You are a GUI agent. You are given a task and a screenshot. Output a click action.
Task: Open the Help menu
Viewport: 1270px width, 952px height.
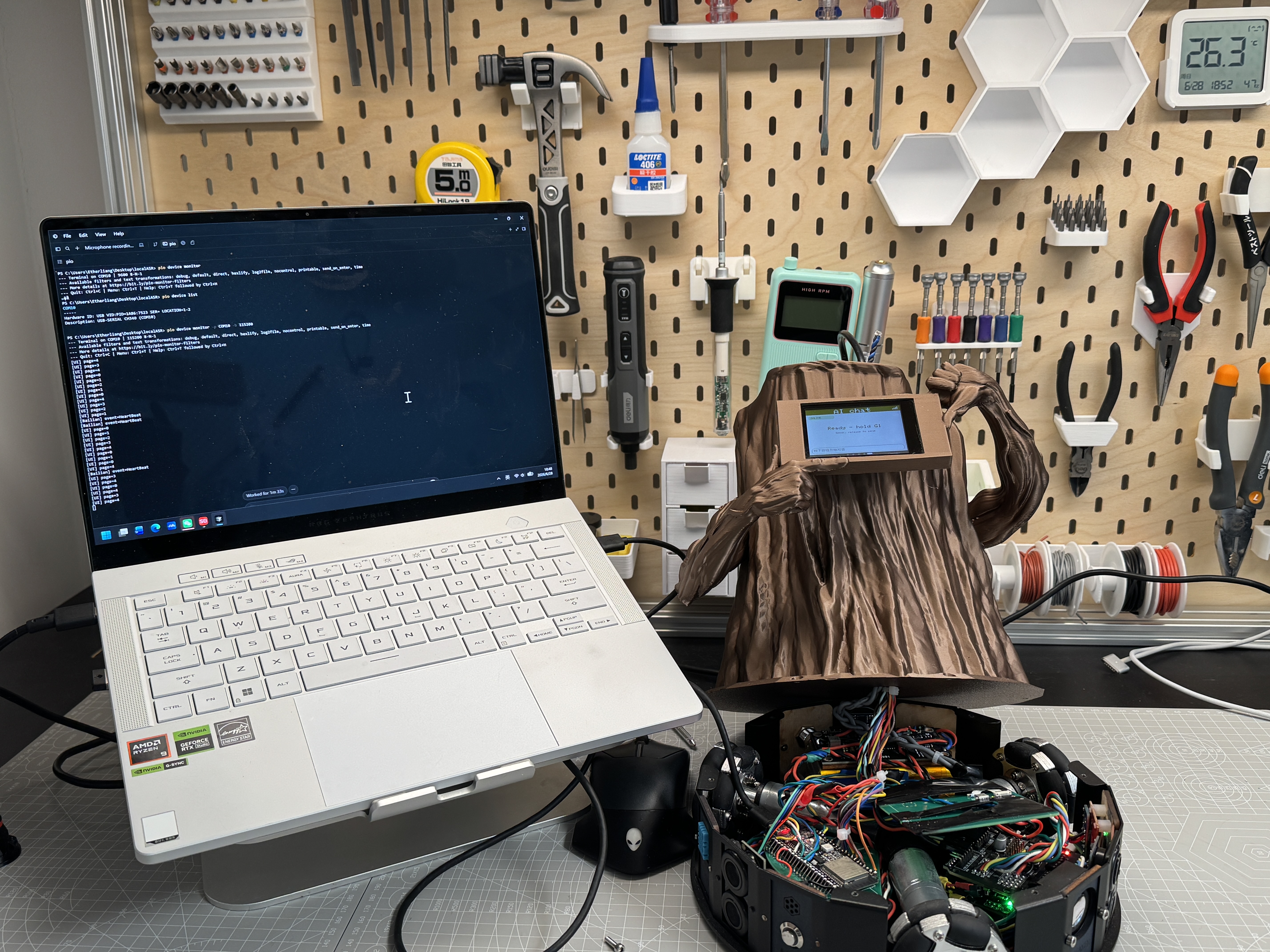[119, 234]
